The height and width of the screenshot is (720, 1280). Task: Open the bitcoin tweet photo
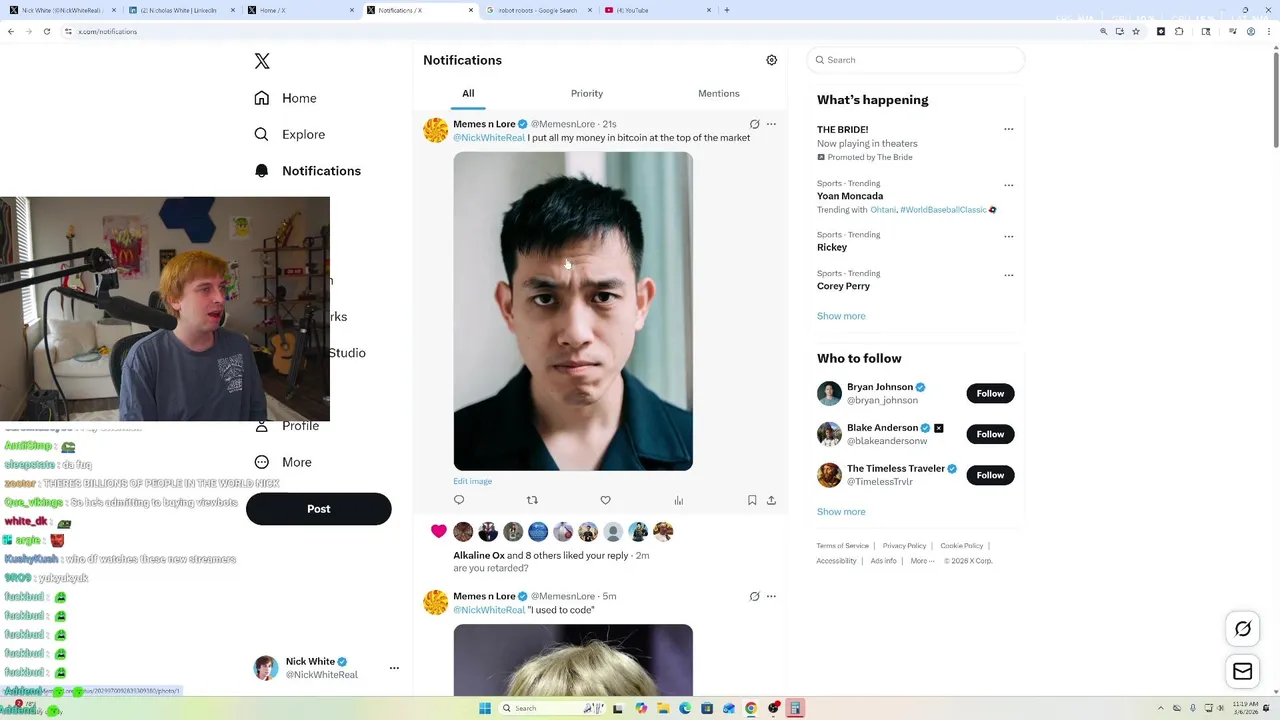pyautogui.click(x=573, y=311)
